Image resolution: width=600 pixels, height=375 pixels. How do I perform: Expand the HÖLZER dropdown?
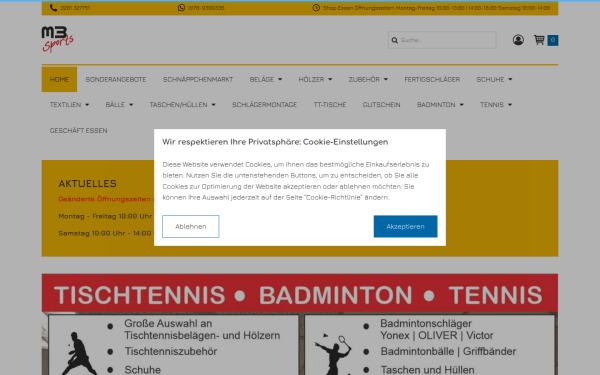(315, 80)
